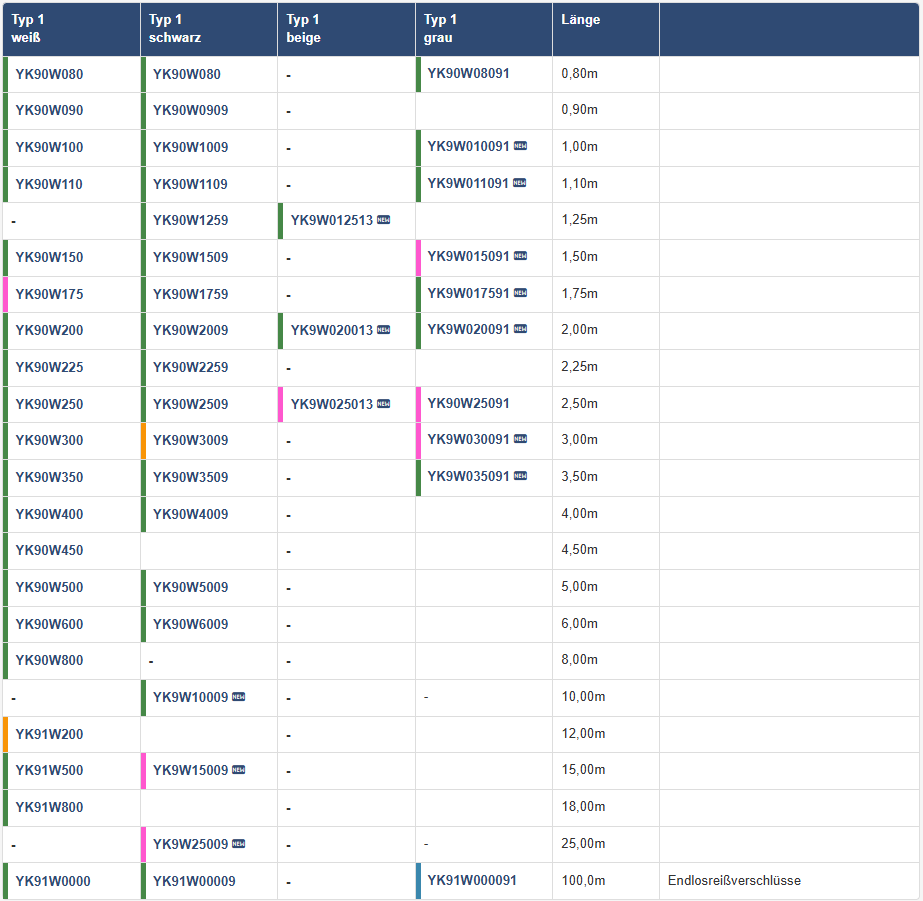Open article YK90W3009 in black column
The image size is (923, 901).
point(190,440)
